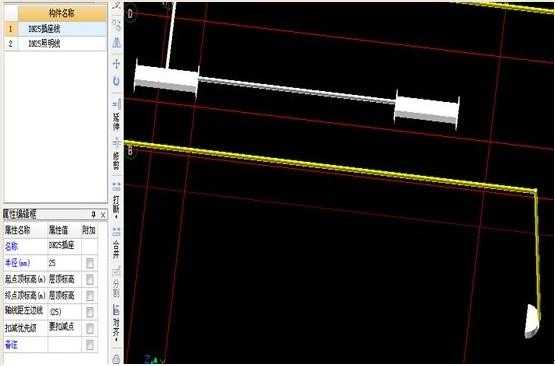Open dropdown arrow below 打断 tool
Viewport: 555px width, 366px height.
tap(116, 217)
